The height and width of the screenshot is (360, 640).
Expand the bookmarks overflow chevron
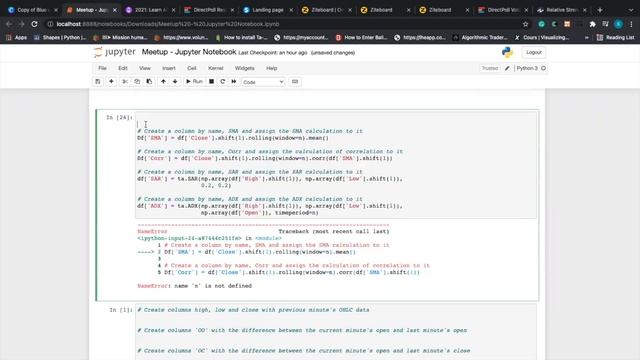point(587,38)
